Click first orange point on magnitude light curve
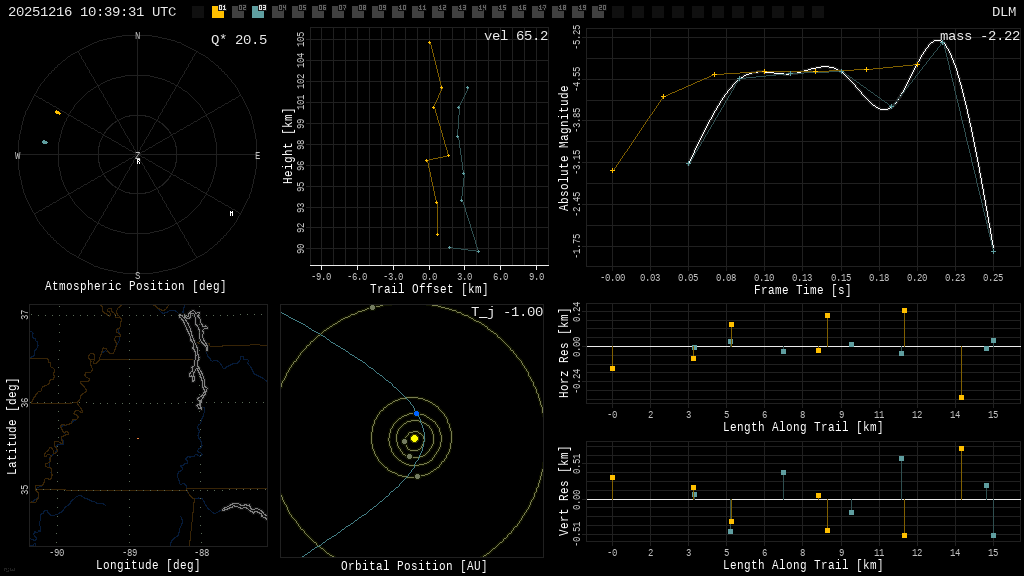The image size is (1024, 576). tap(612, 170)
